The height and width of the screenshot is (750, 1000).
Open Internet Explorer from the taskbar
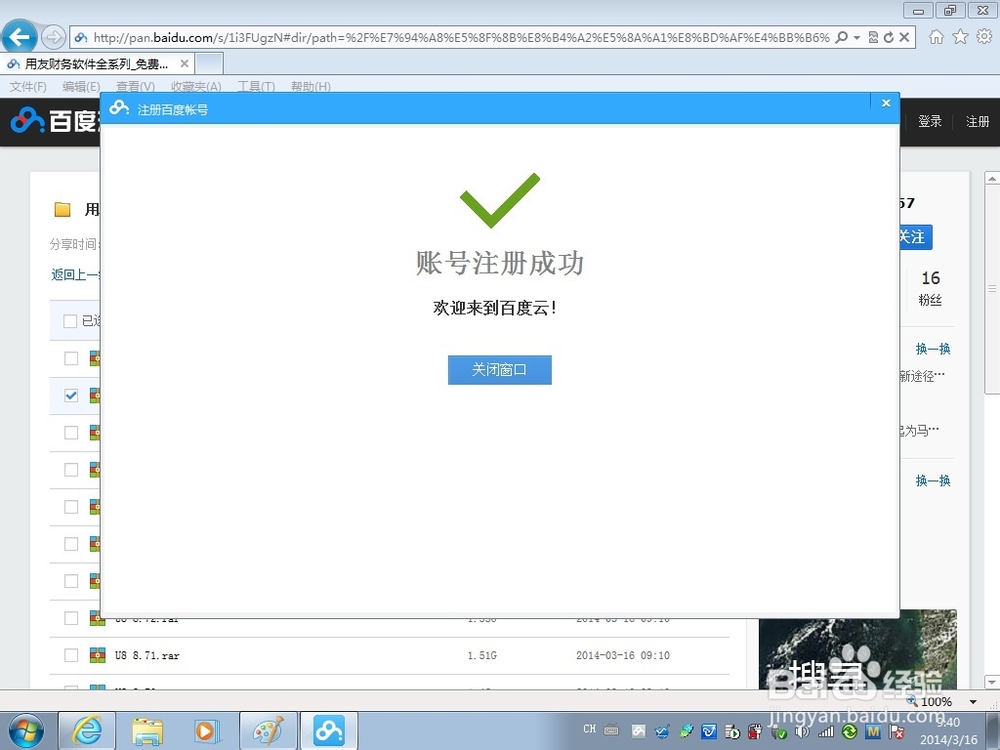pos(87,731)
